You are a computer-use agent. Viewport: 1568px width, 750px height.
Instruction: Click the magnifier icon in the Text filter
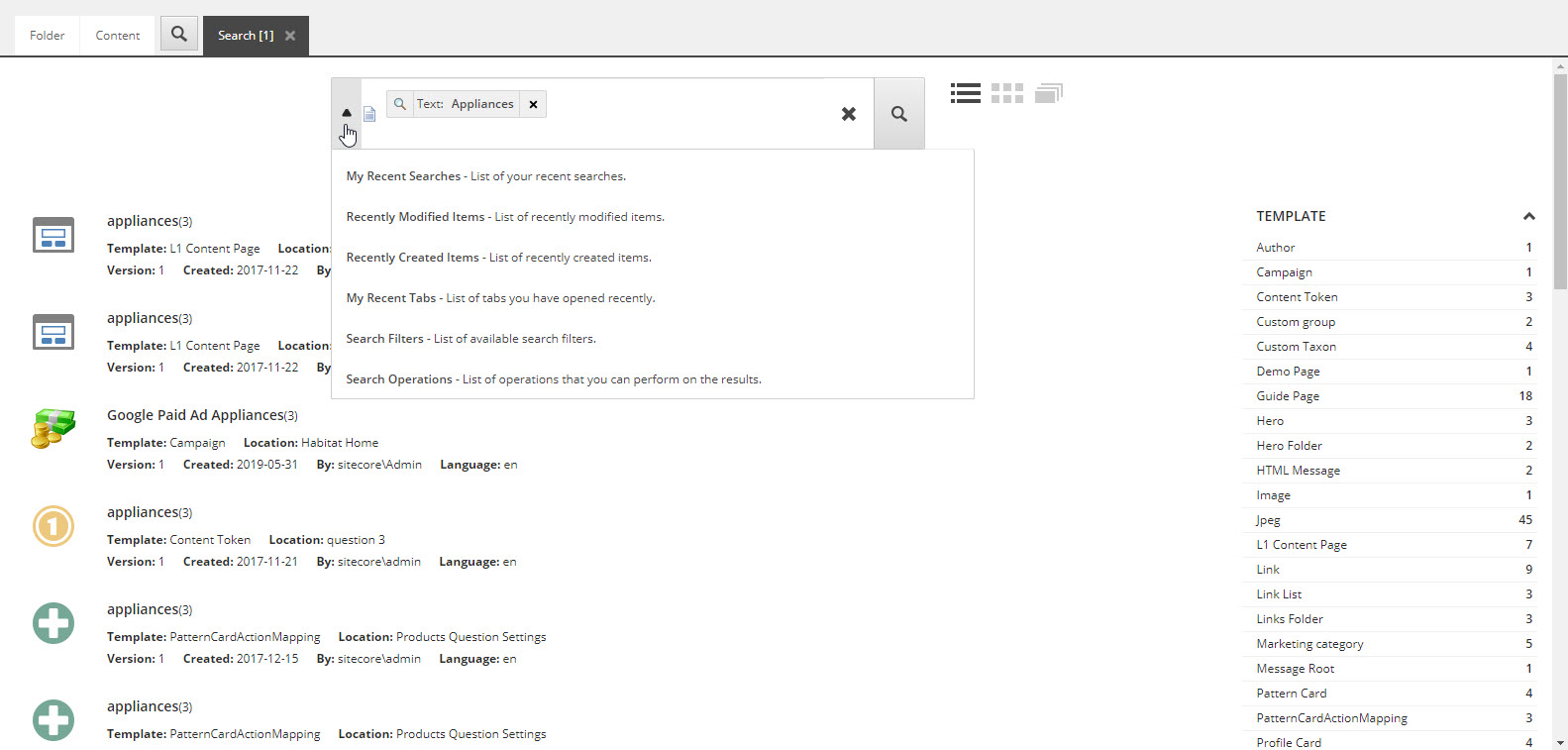coord(400,104)
